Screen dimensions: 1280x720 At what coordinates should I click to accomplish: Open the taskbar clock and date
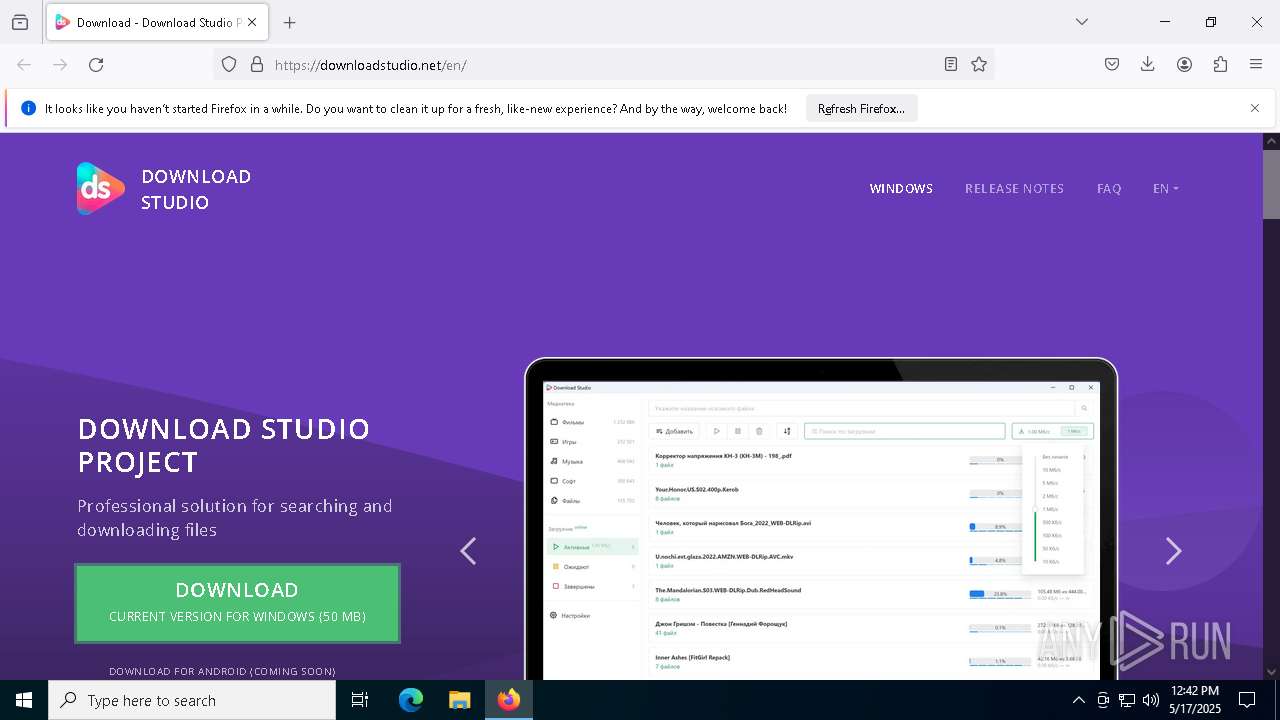tap(1195, 700)
